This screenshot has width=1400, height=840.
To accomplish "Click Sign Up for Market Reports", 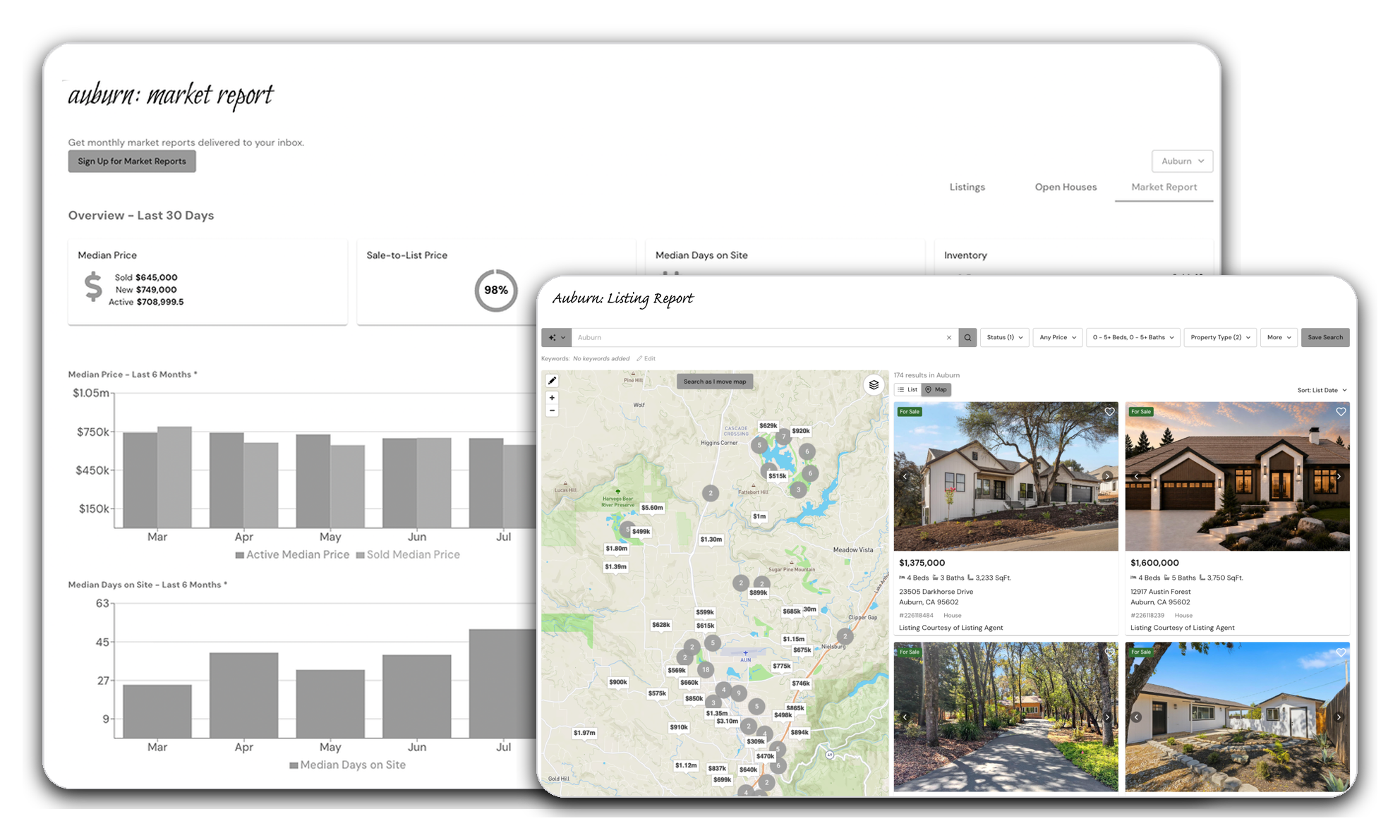I will coord(132,162).
